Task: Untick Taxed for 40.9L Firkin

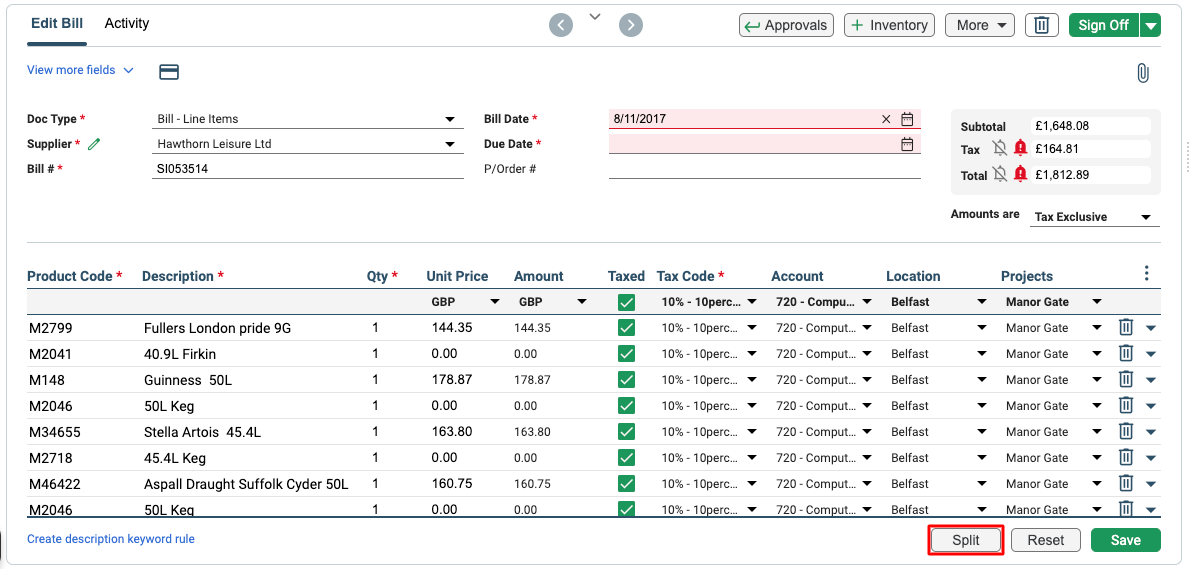Action: tap(626, 354)
